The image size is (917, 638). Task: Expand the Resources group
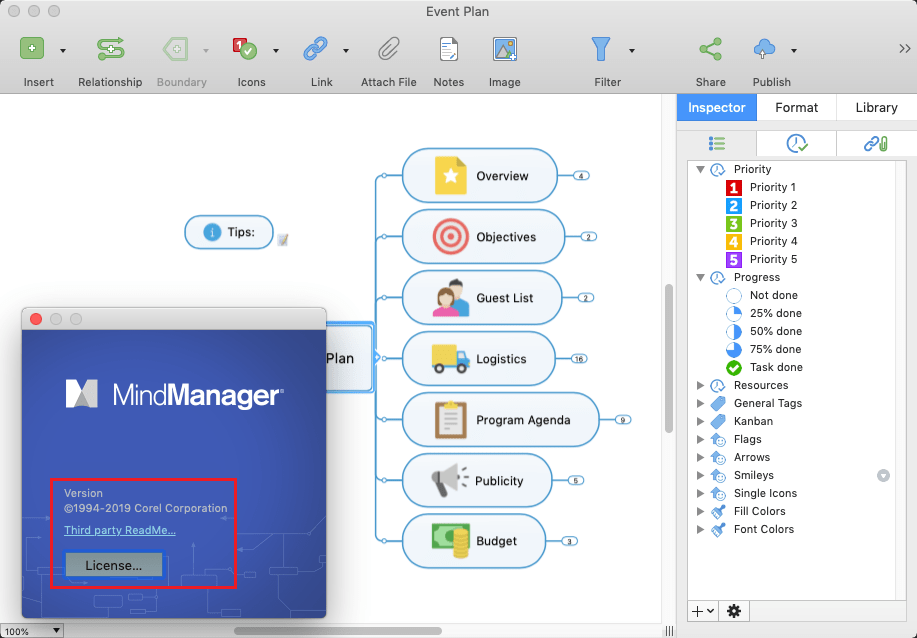coord(700,385)
